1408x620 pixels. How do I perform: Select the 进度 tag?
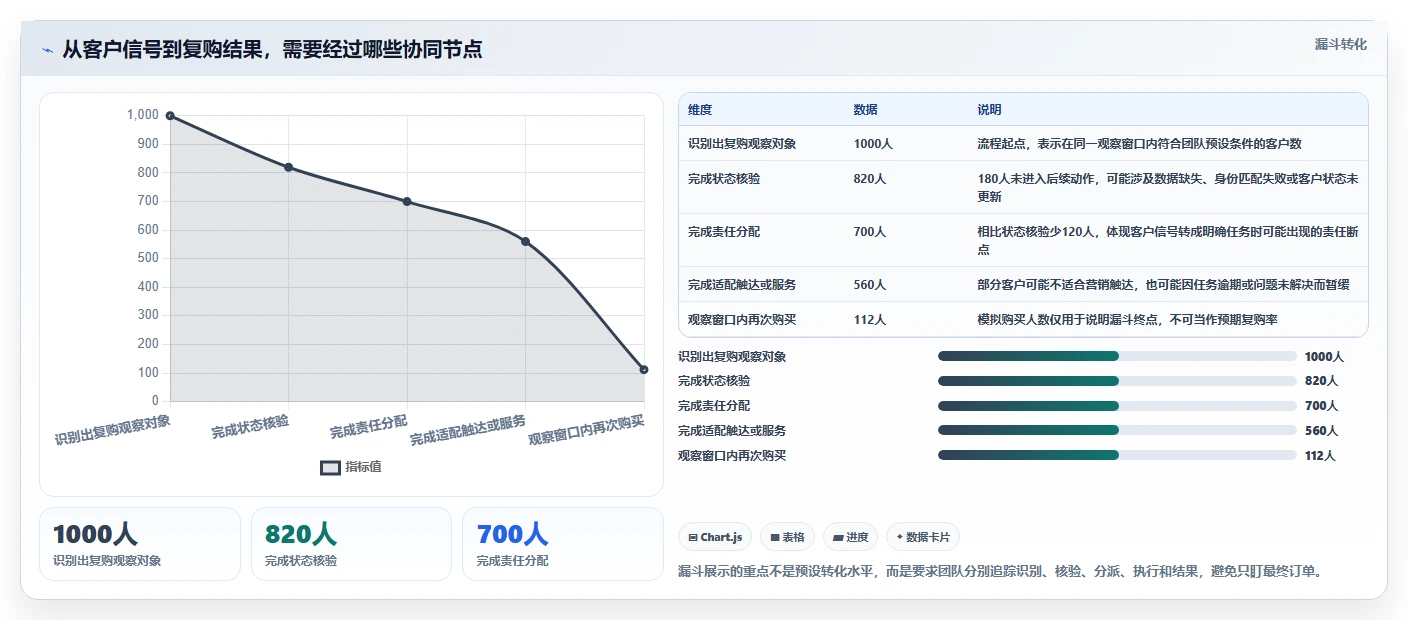[850, 537]
